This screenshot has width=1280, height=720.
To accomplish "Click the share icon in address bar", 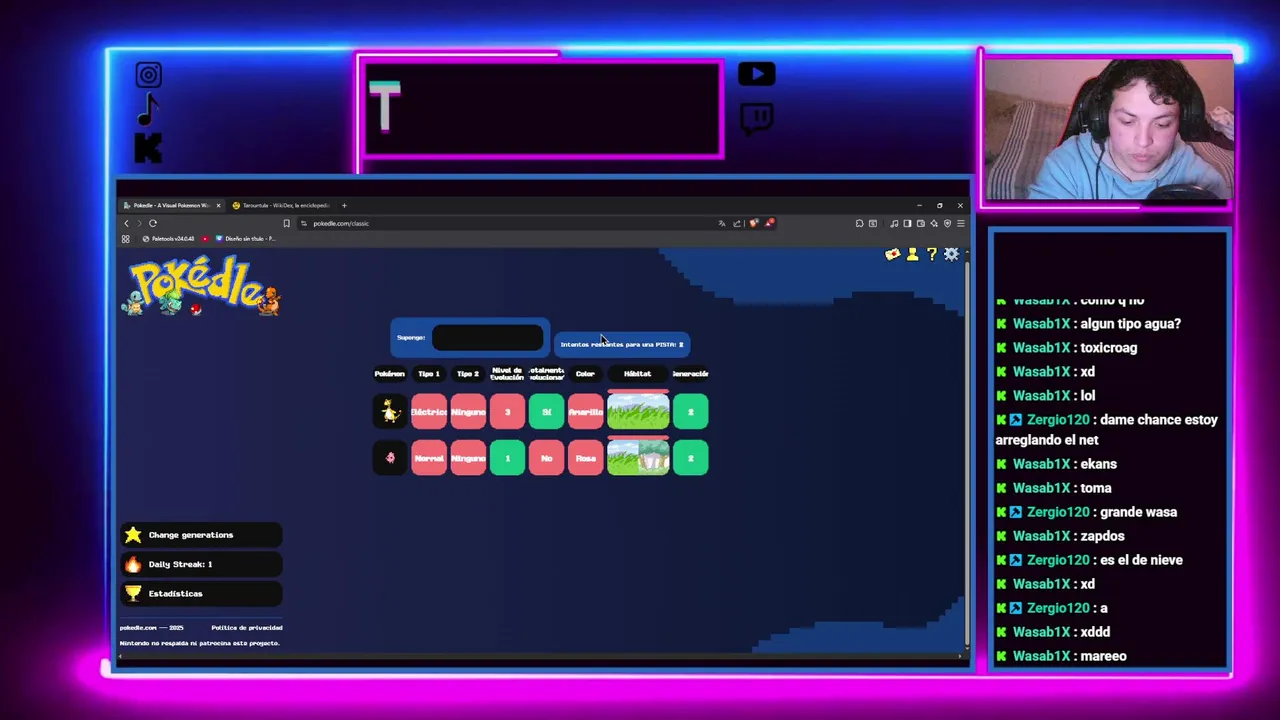I will point(737,223).
